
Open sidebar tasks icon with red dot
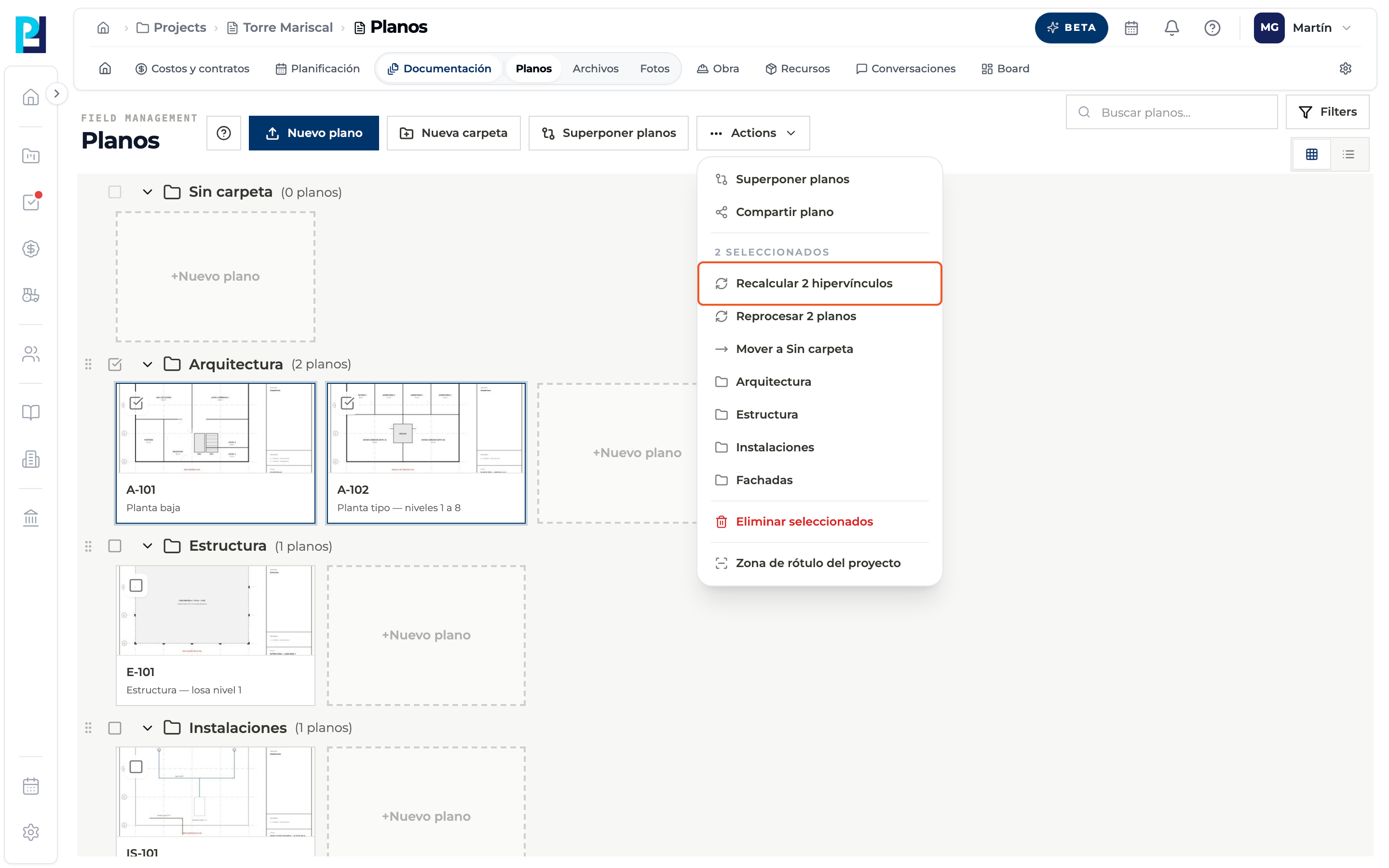[x=31, y=202]
